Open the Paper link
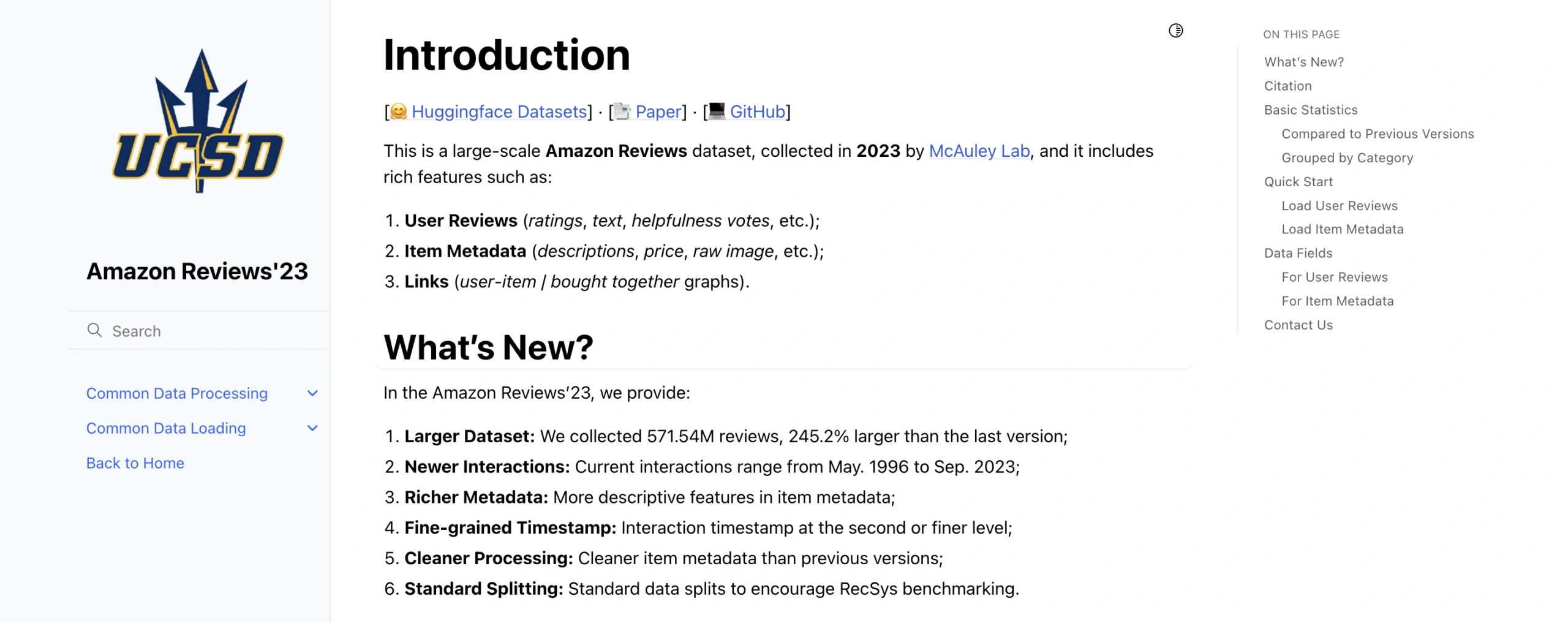 pos(658,111)
